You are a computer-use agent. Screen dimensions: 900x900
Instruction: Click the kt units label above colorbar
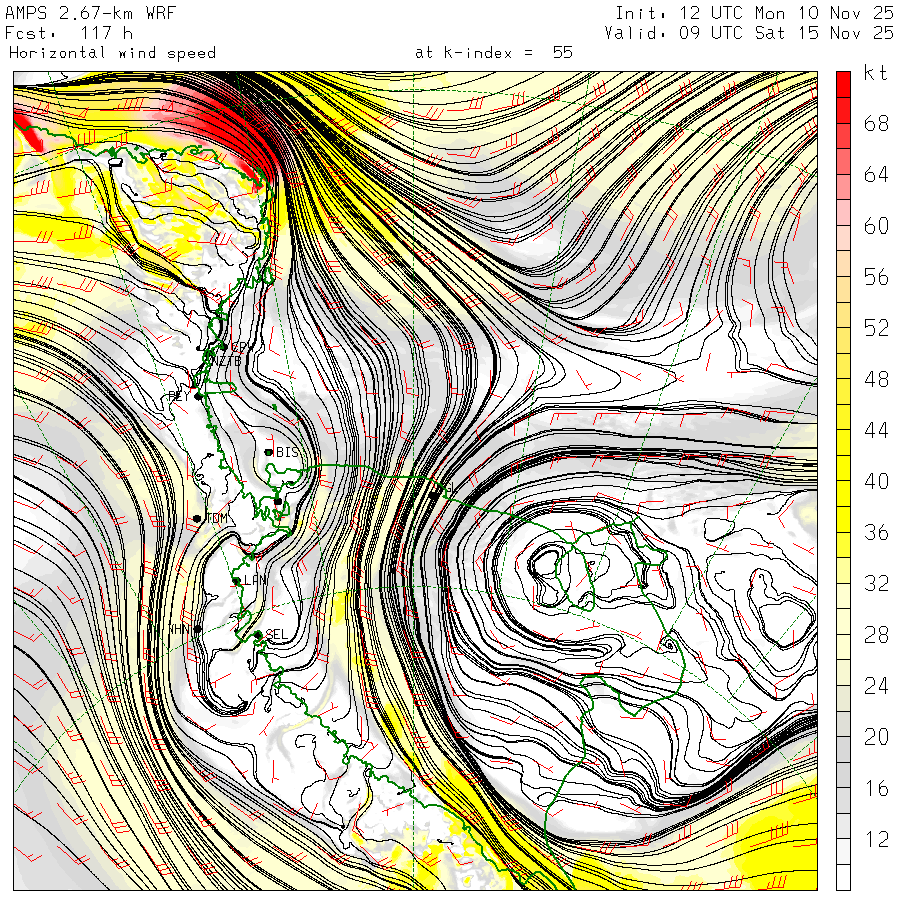875,75
